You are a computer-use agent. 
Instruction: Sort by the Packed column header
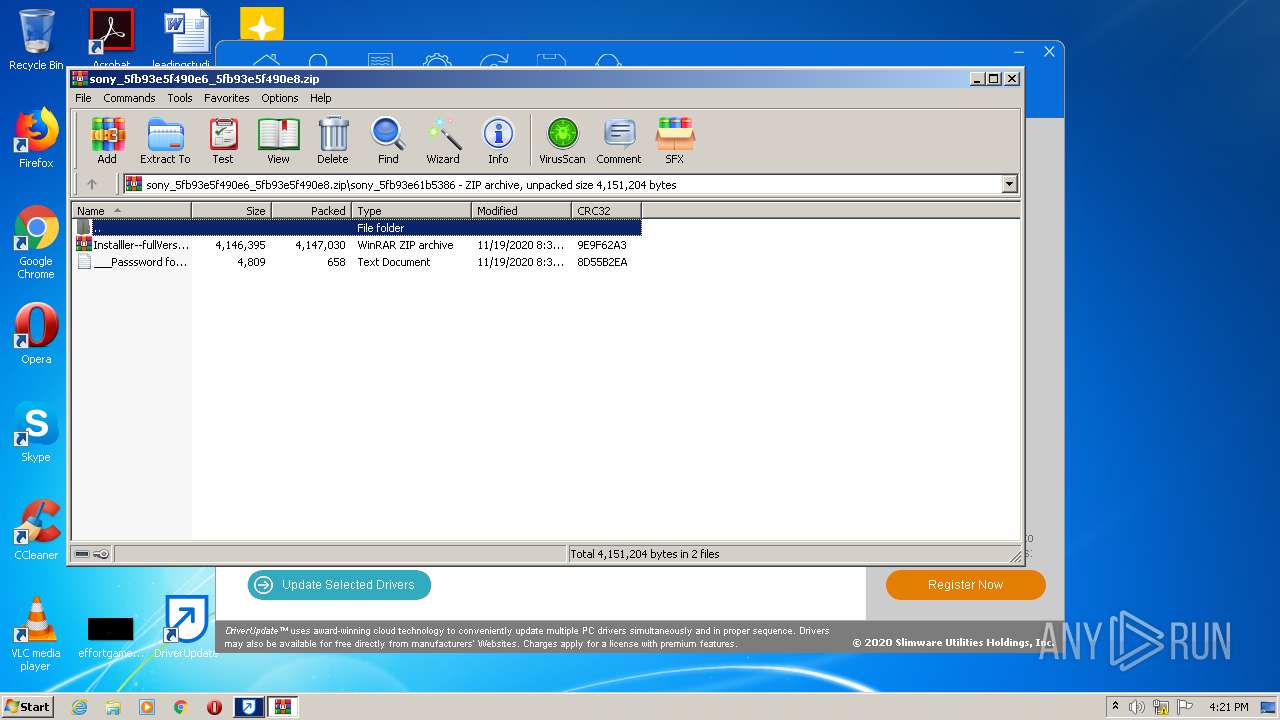tap(311, 210)
